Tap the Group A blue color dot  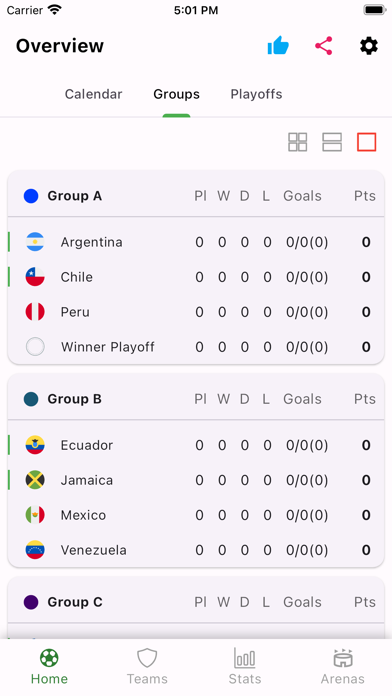(31, 196)
